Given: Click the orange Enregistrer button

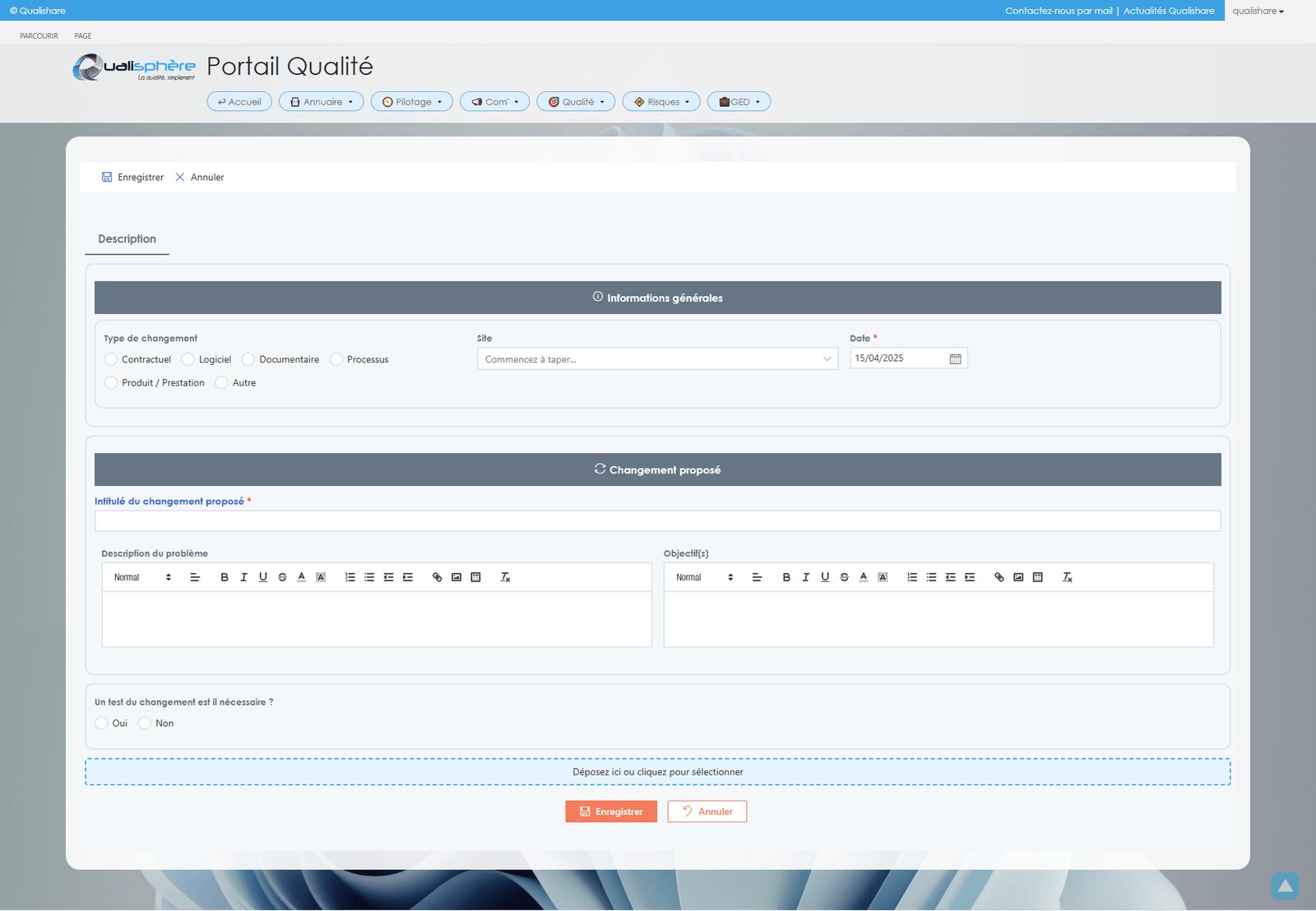Looking at the screenshot, I should pos(611,812).
